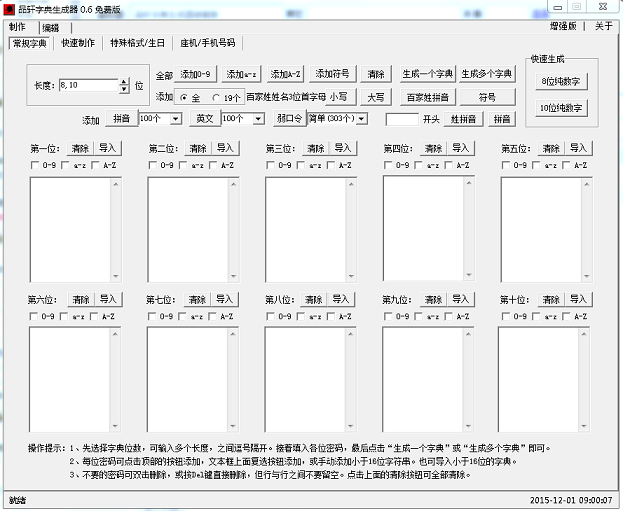Open the 编辑 menu
The image size is (623, 511).
coord(51,26)
